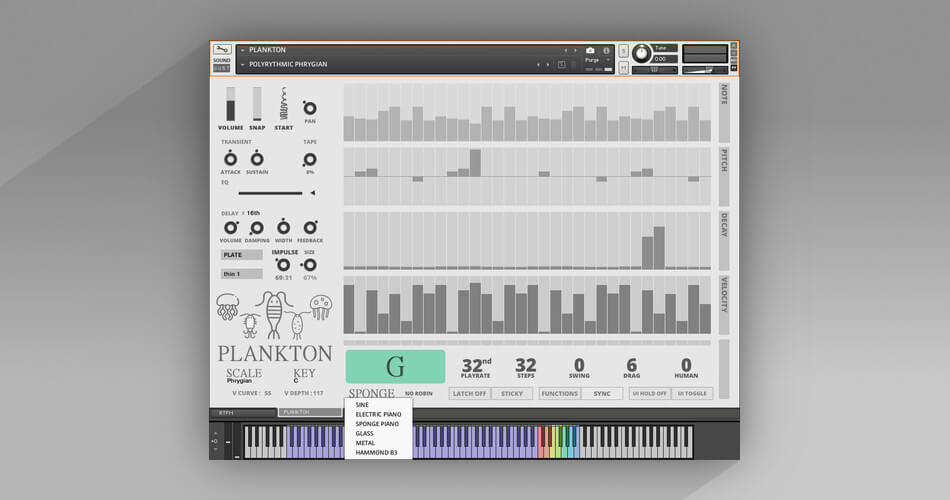The image size is (950, 500).
Task: Click the EQ horizontal bar
Action: 270,193
